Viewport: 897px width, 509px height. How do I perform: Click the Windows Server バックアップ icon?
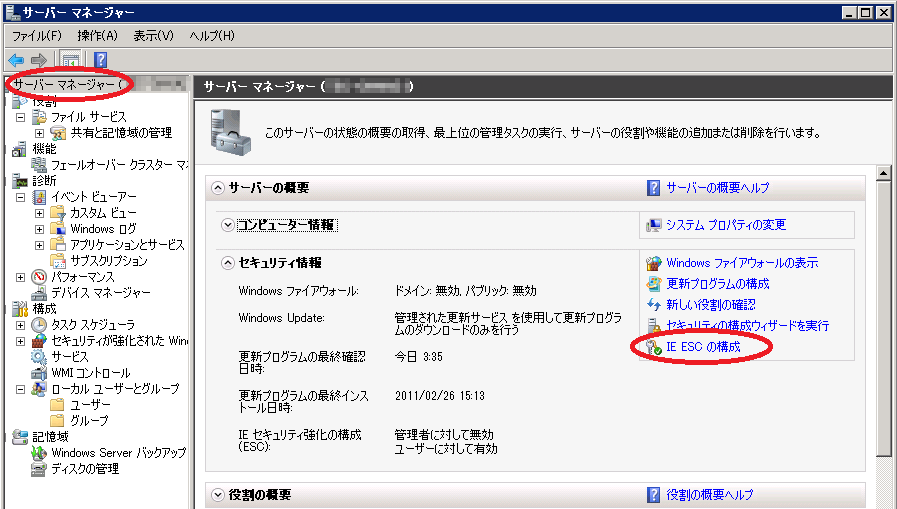[39, 453]
